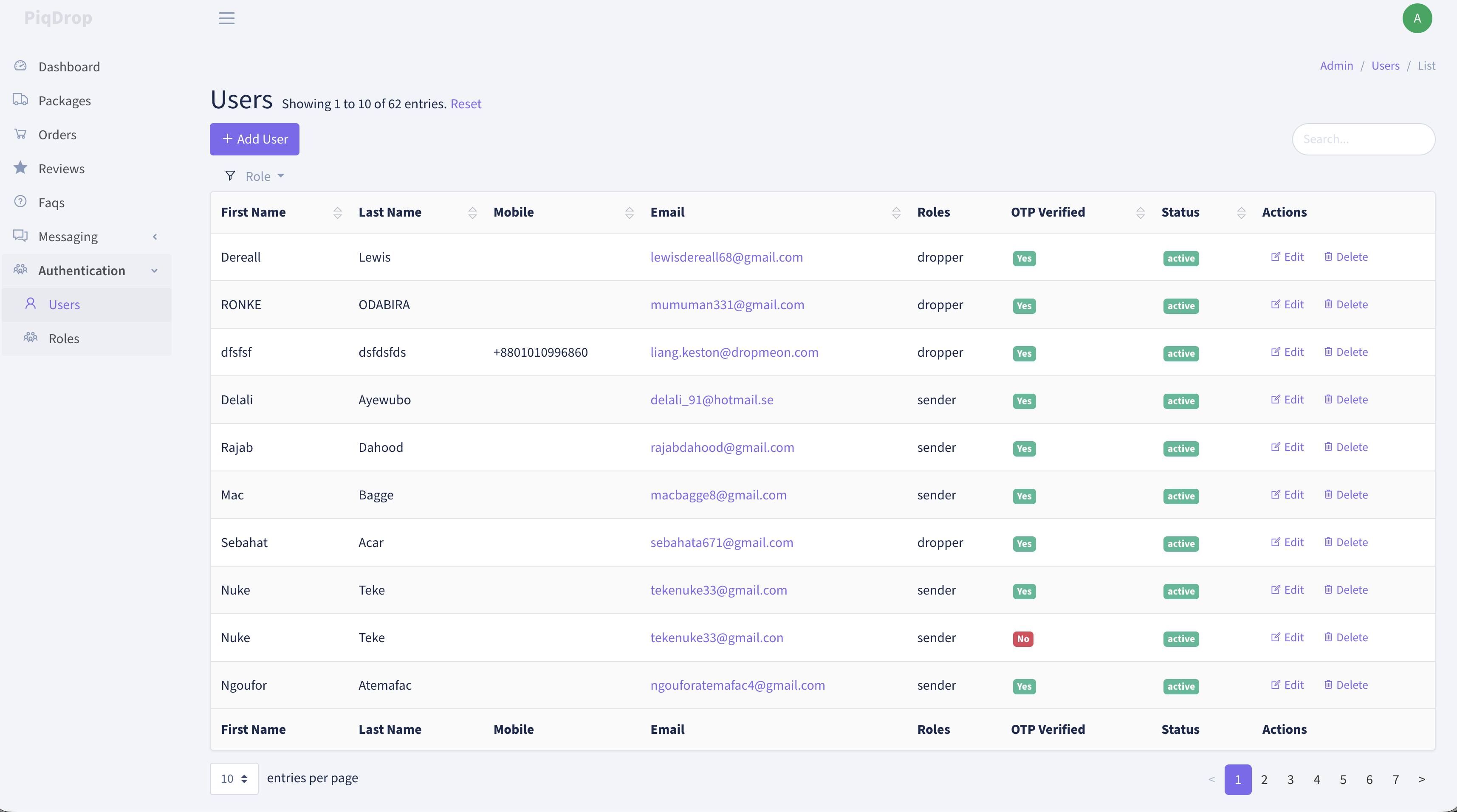Expand the Messaging submenu chevron
The width and height of the screenshot is (1457, 812).
tap(155, 237)
